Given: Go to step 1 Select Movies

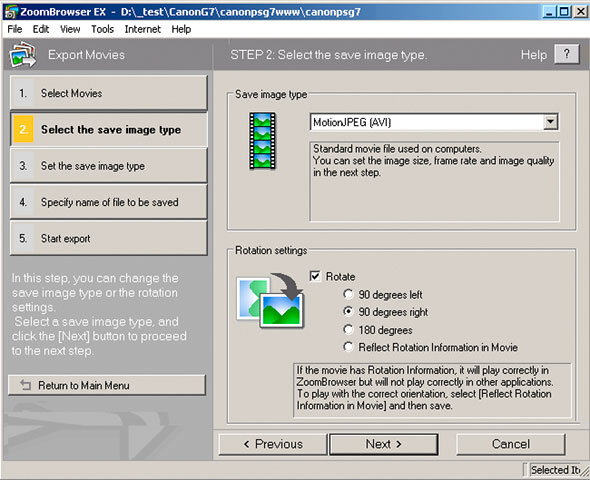Looking at the screenshot, I should [x=108, y=93].
